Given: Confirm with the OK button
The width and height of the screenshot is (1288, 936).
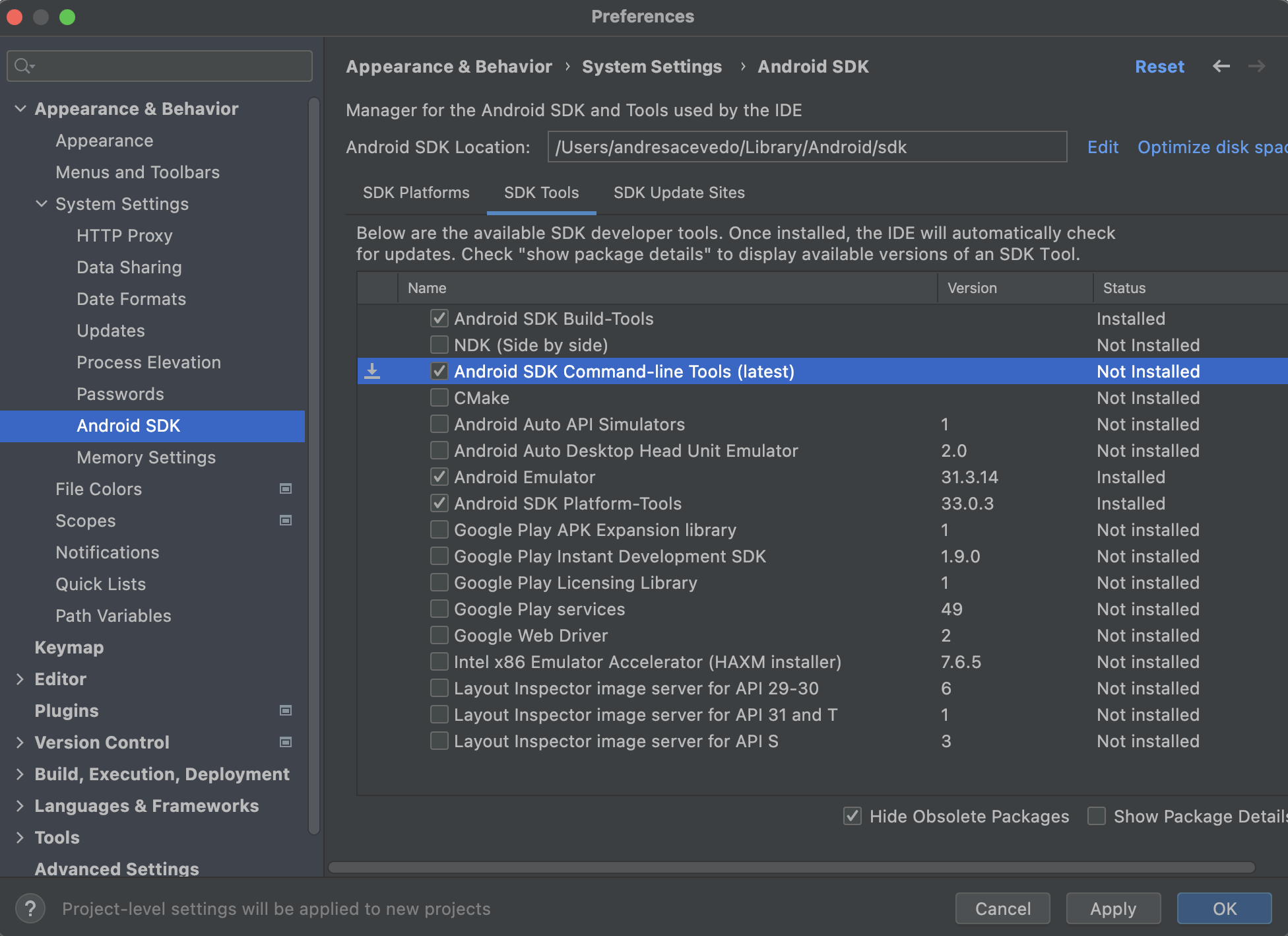Looking at the screenshot, I should pos(1225,908).
